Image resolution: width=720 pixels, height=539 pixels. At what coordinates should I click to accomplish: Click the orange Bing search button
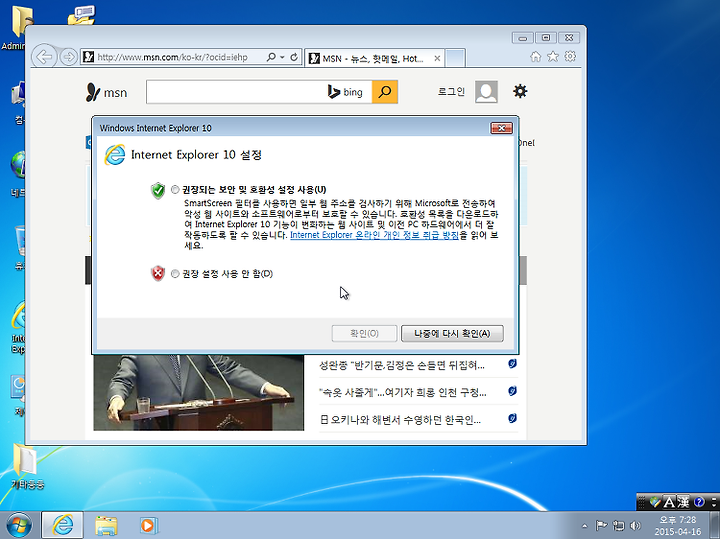385,92
